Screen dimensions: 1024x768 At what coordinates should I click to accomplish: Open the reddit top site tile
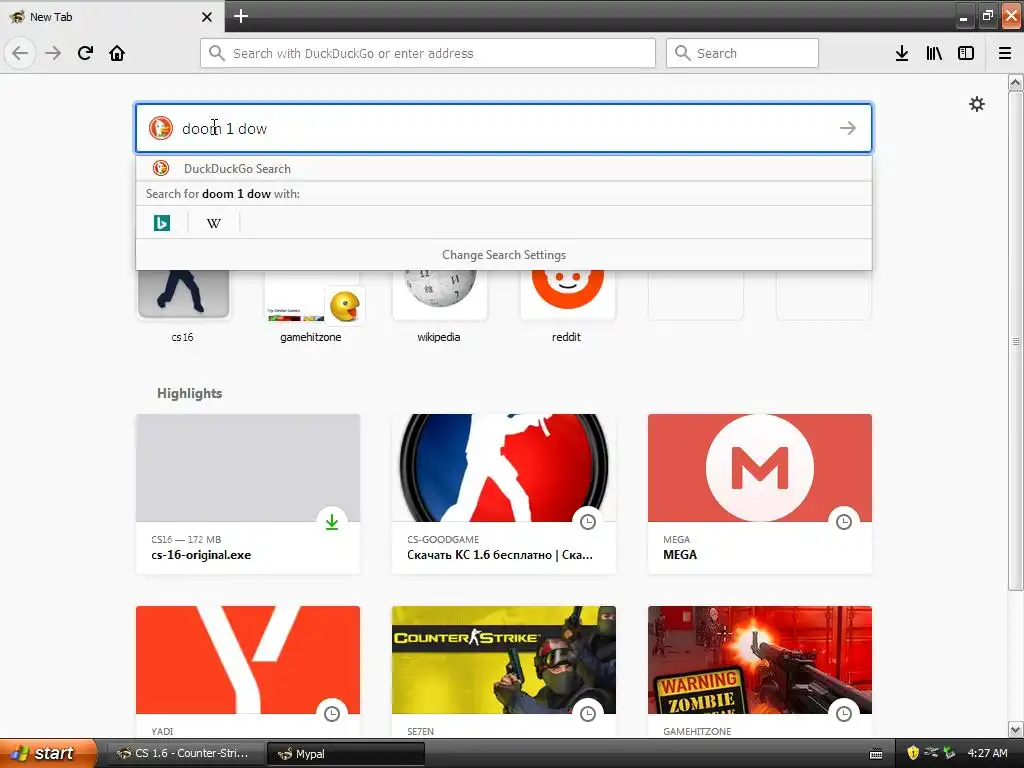(567, 306)
